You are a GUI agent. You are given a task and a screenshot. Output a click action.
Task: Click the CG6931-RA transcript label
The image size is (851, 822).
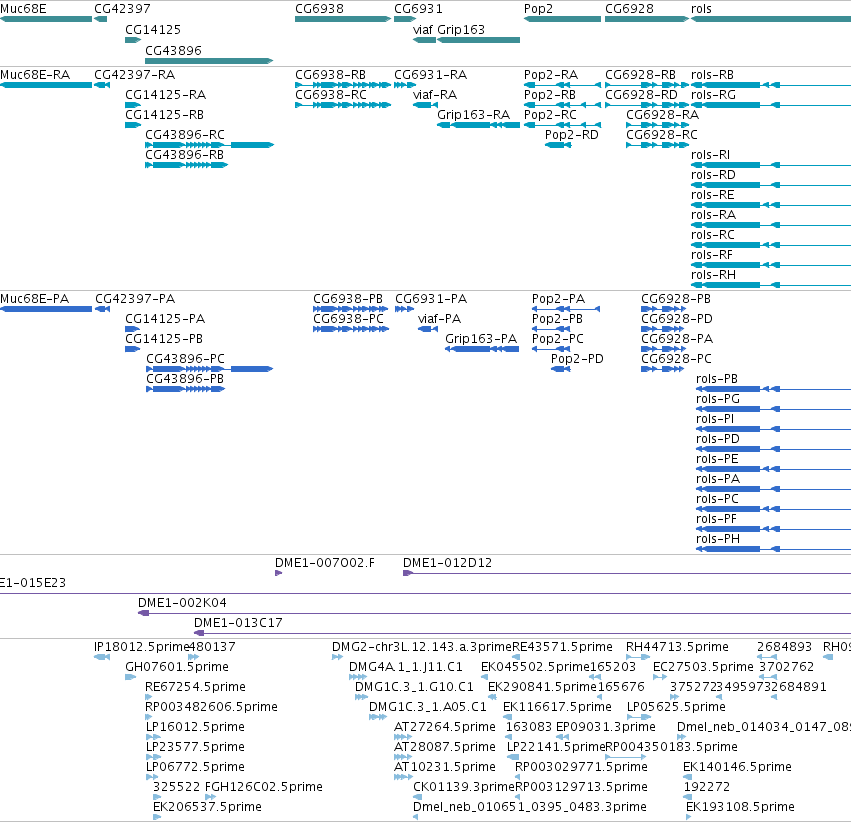tap(430, 75)
